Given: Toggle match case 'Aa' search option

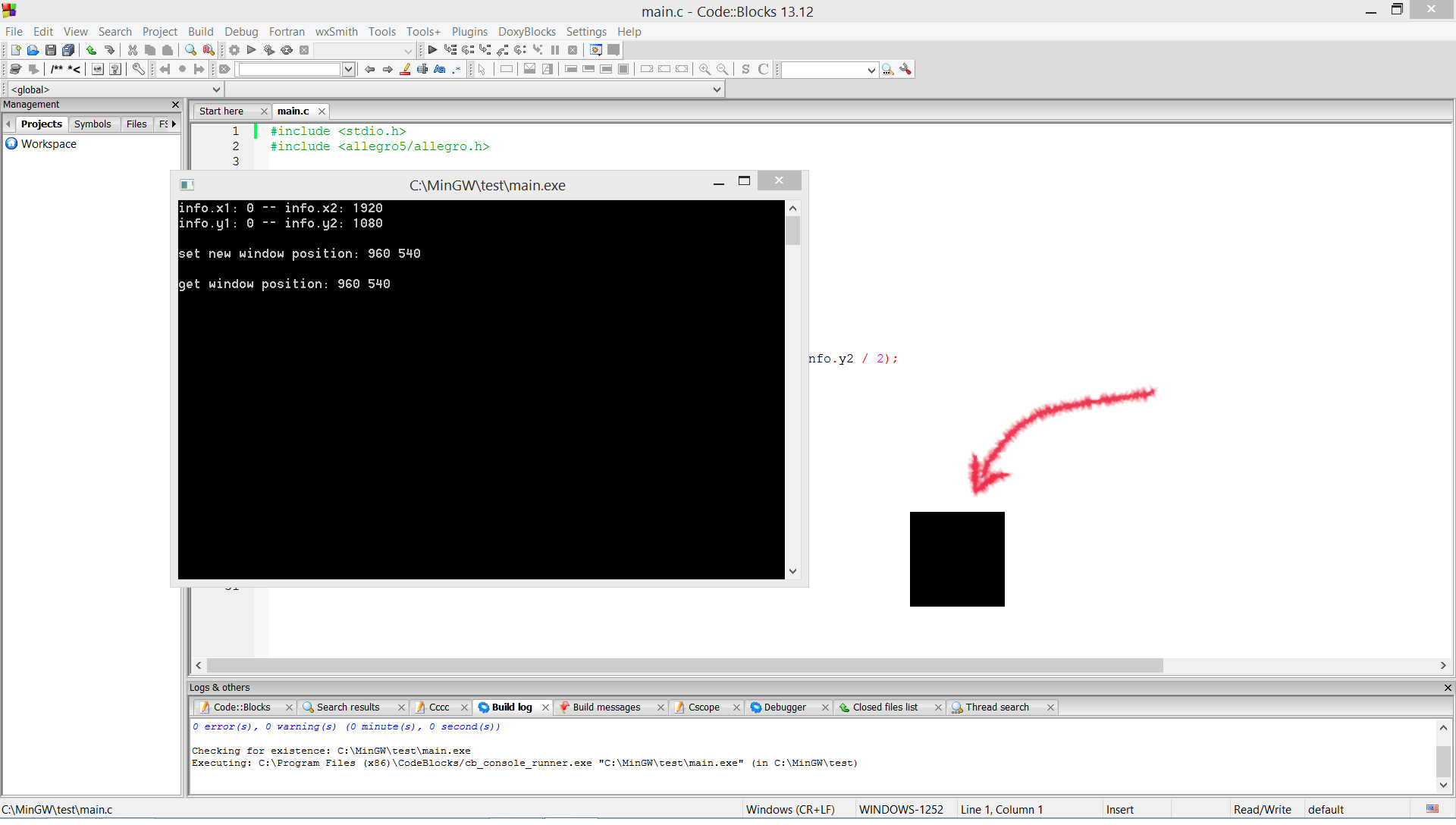Looking at the screenshot, I should point(440,69).
